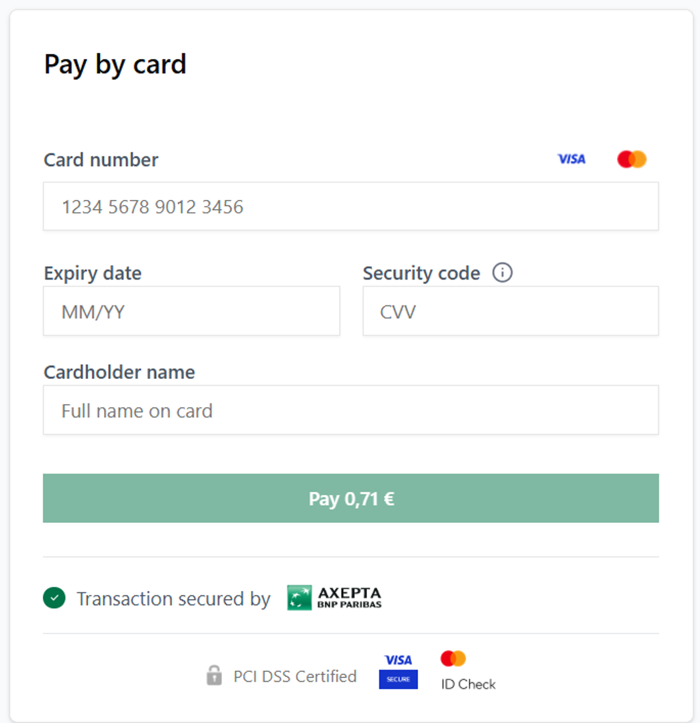The width and height of the screenshot is (700, 723).
Task: Click the Pay 0,71 € button
Action: 351,498
